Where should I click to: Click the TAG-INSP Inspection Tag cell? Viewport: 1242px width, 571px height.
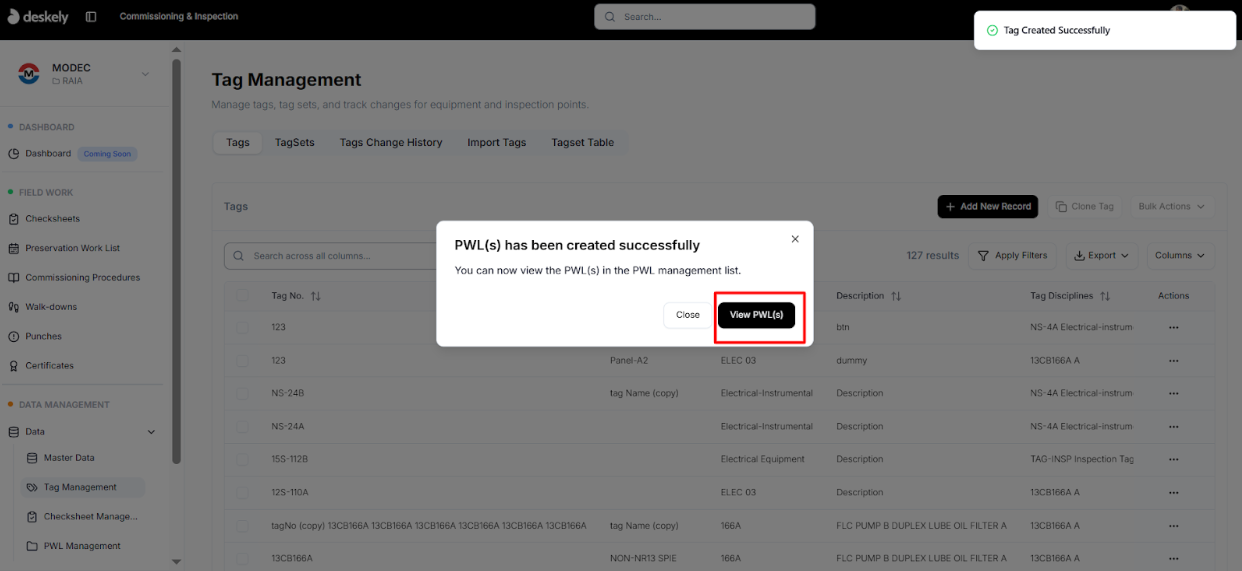pyautogui.click(x=1082, y=459)
